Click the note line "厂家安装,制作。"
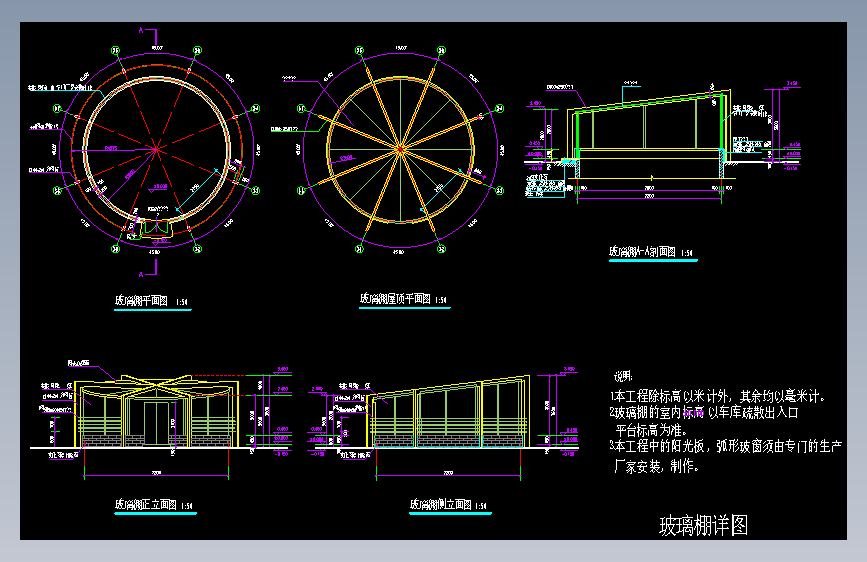 [657, 466]
